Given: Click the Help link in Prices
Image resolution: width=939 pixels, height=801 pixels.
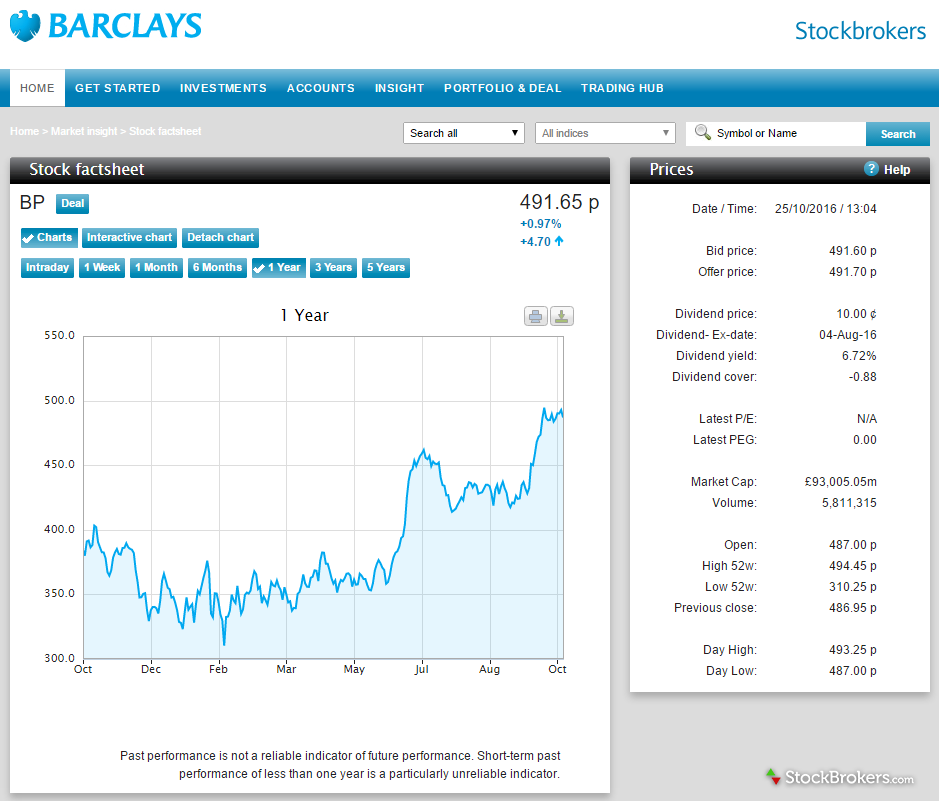Looking at the screenshot, I should click(x=897, y=169).
